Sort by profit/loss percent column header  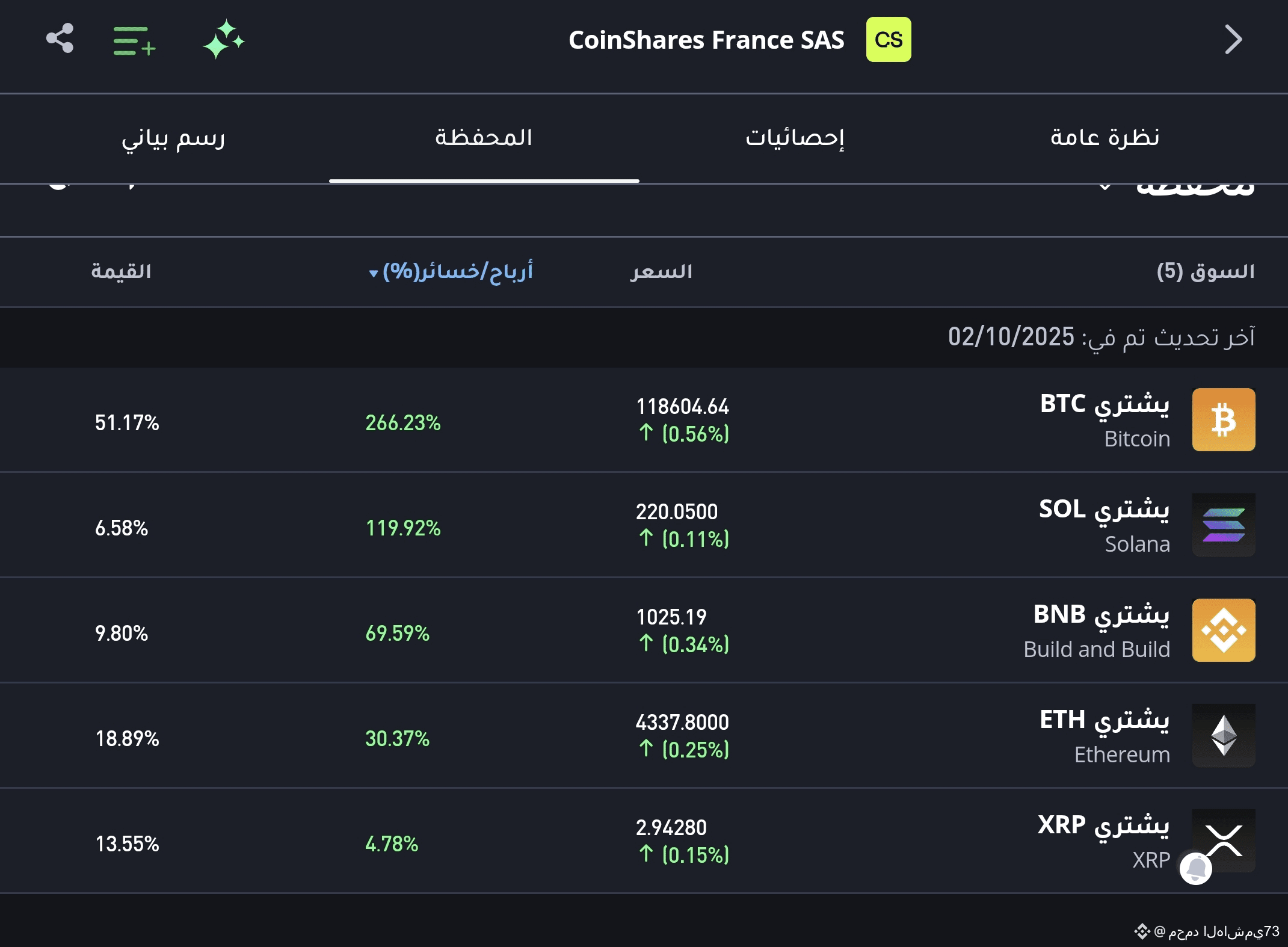pyautogui.click(x=451, y=271)
